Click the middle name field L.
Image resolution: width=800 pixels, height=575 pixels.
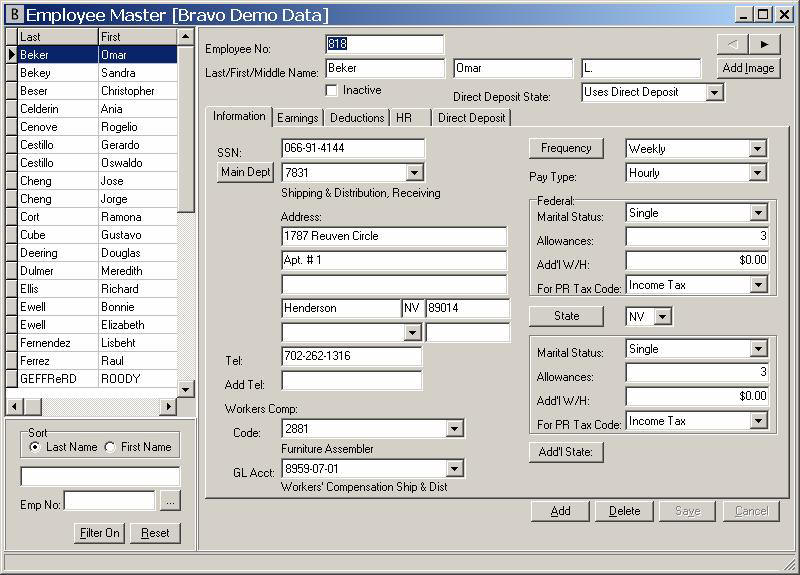(x=641, y=68)
